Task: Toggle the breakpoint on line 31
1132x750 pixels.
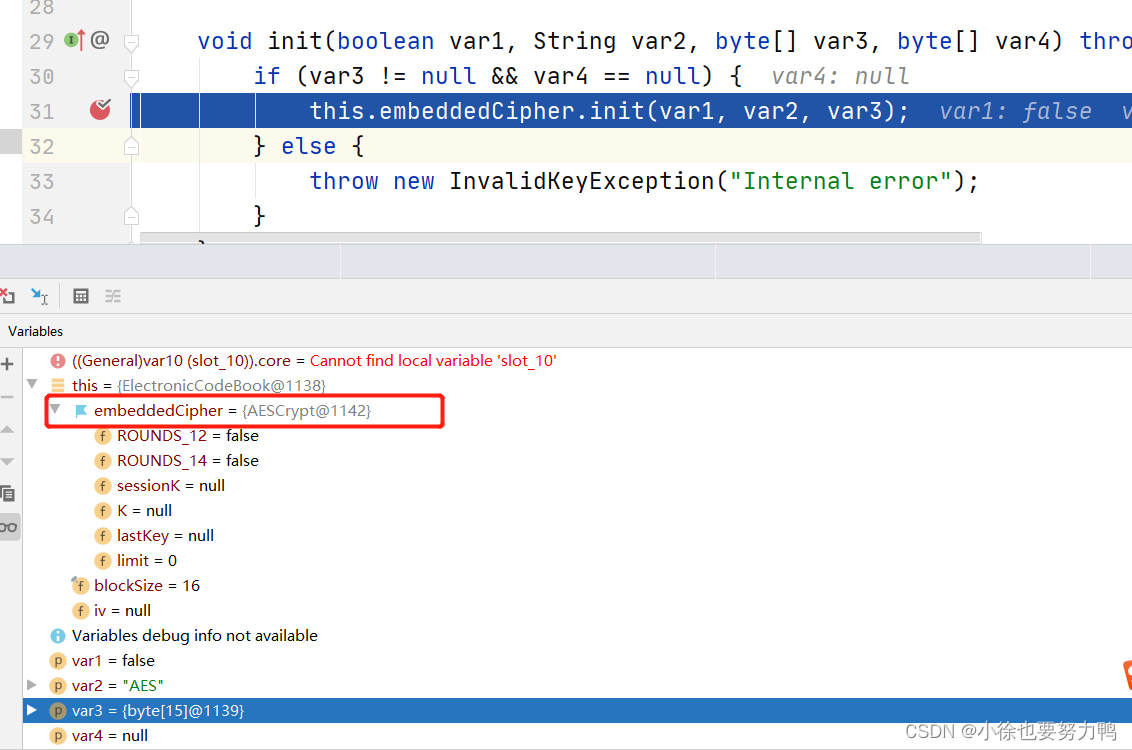Action: (x=100, y=110)
